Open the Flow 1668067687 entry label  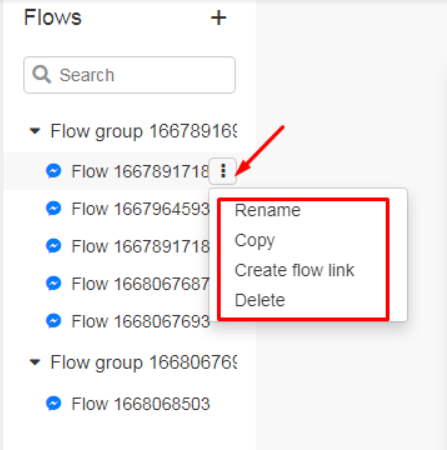coord(141,284)
